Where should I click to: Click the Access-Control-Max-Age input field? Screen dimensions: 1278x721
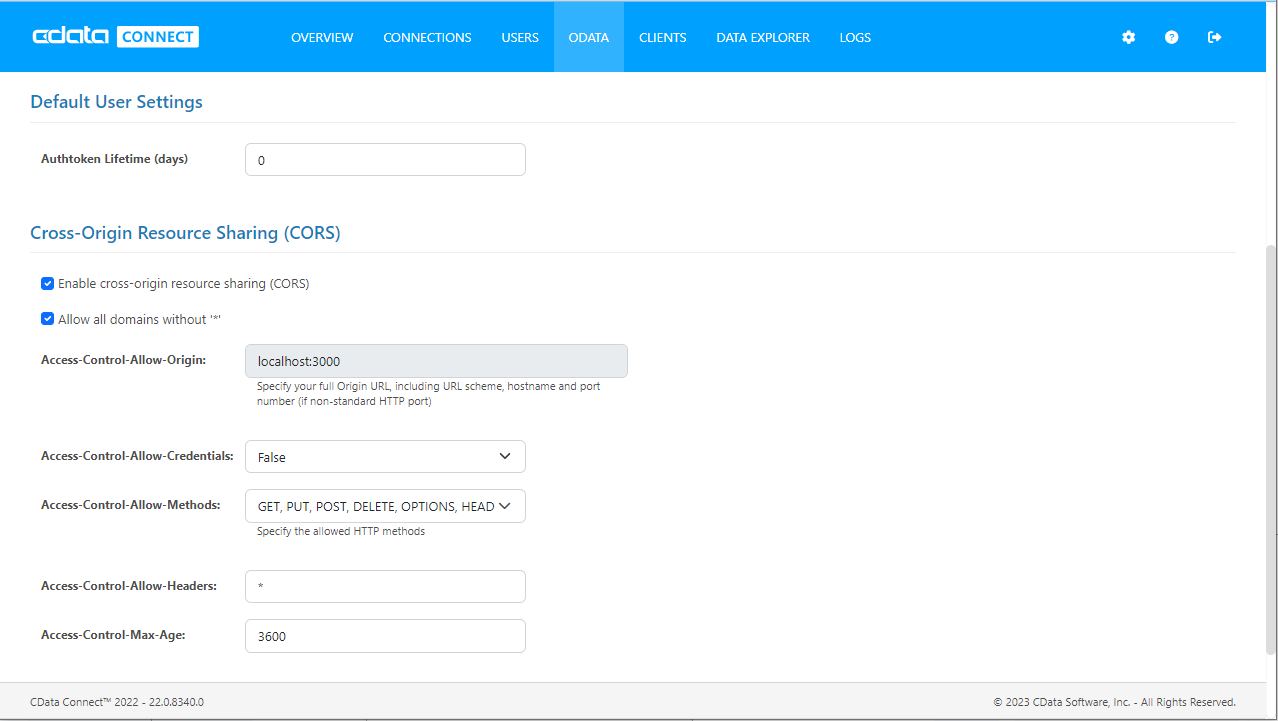click(x=385, y=636)
